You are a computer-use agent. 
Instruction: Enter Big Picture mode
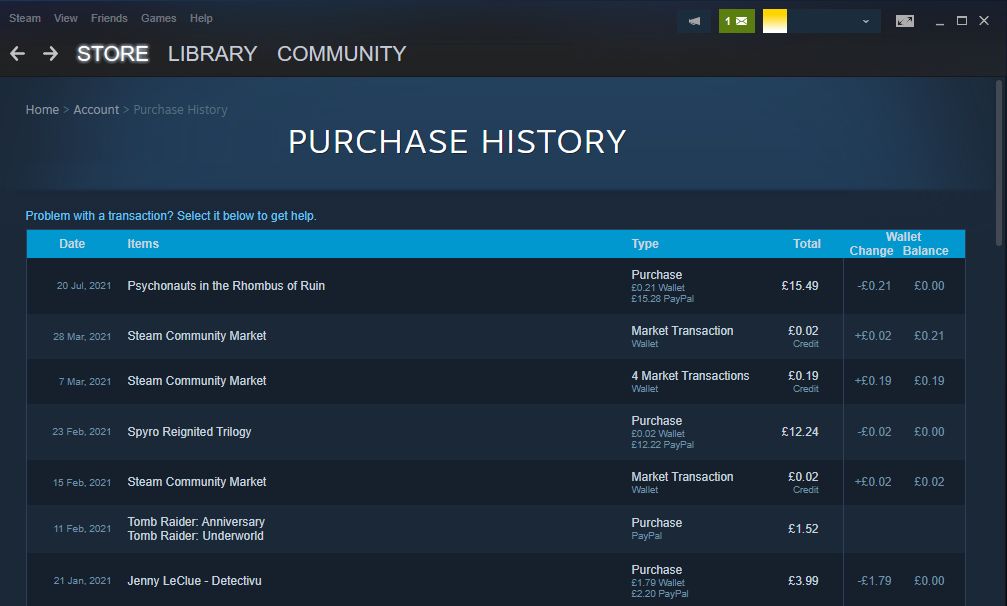coord(904,20)
